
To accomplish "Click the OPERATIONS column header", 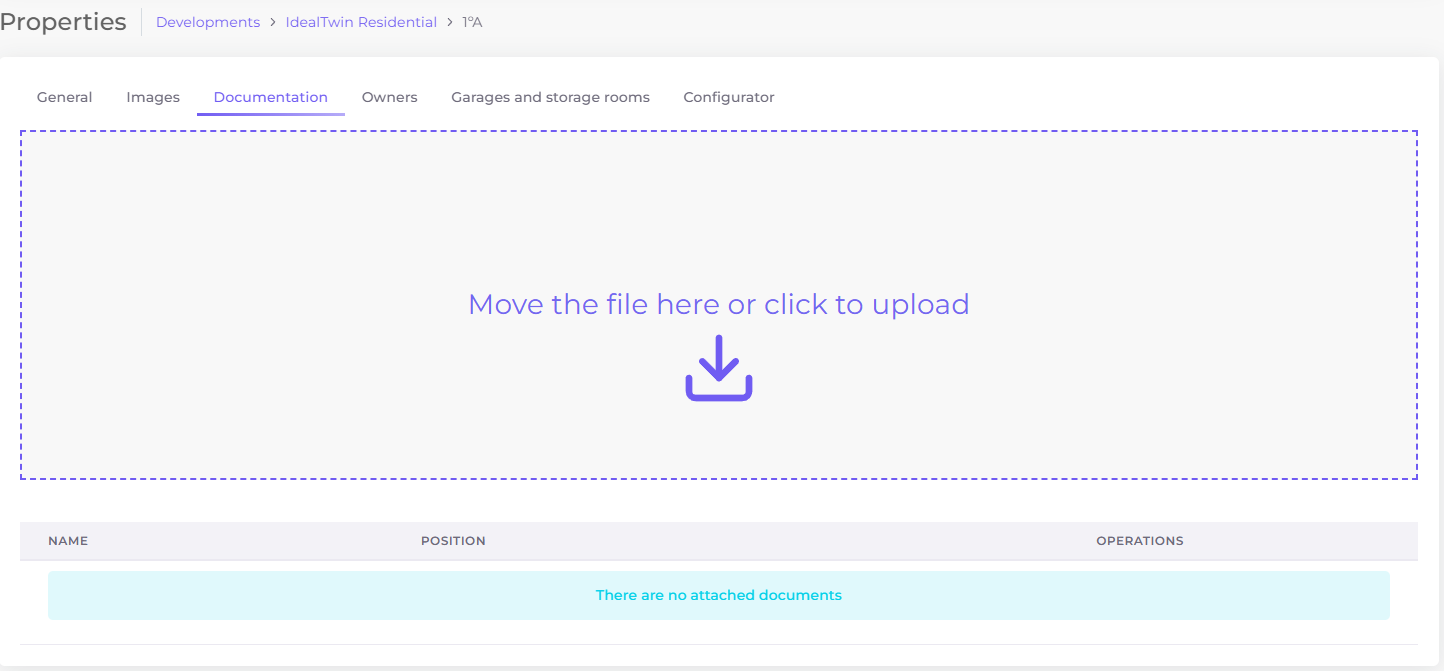I will [1139, 541].
